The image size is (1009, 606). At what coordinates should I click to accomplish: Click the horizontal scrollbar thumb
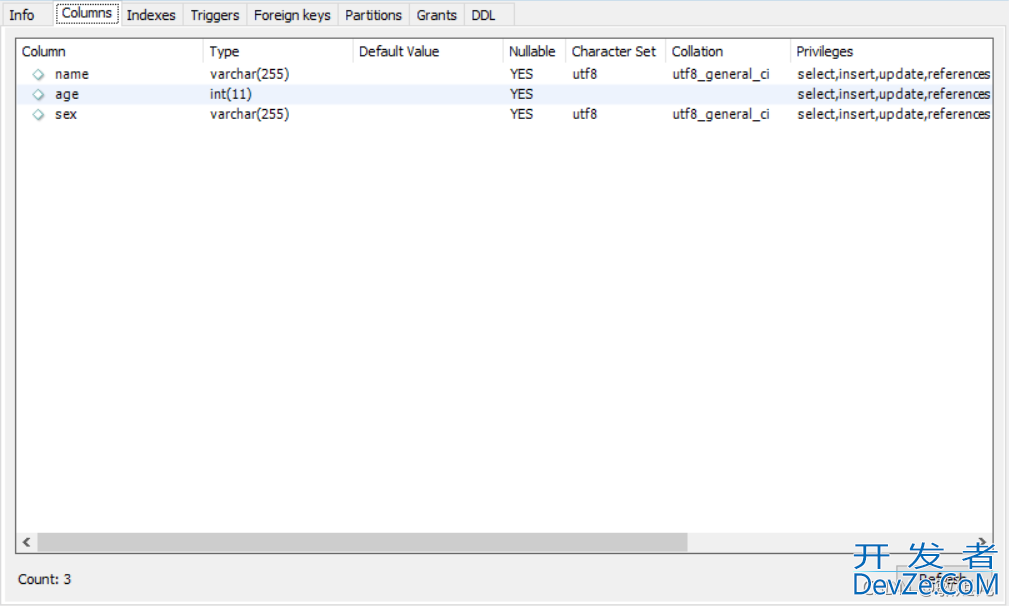[362, 542]
